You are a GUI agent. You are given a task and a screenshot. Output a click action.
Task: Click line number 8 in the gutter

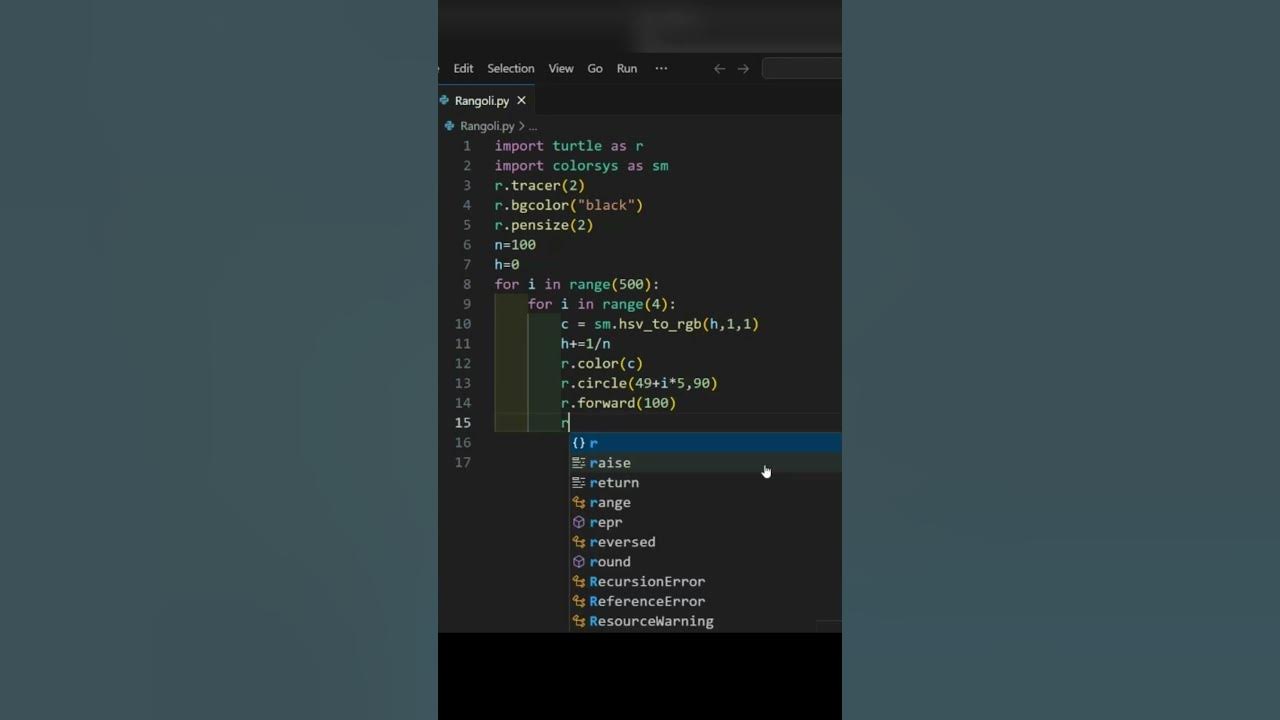point(467,284)
